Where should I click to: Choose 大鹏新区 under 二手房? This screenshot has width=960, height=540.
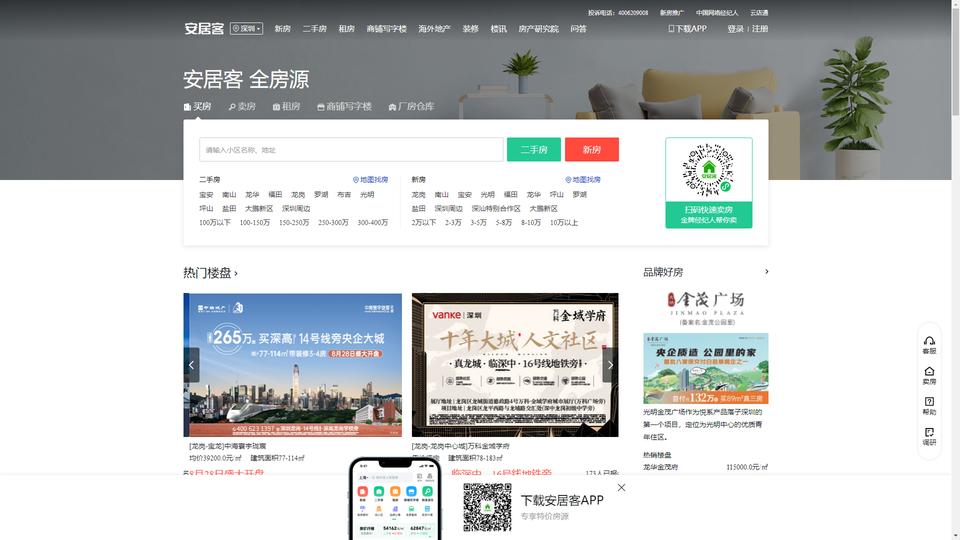click(x=259, y=209)
